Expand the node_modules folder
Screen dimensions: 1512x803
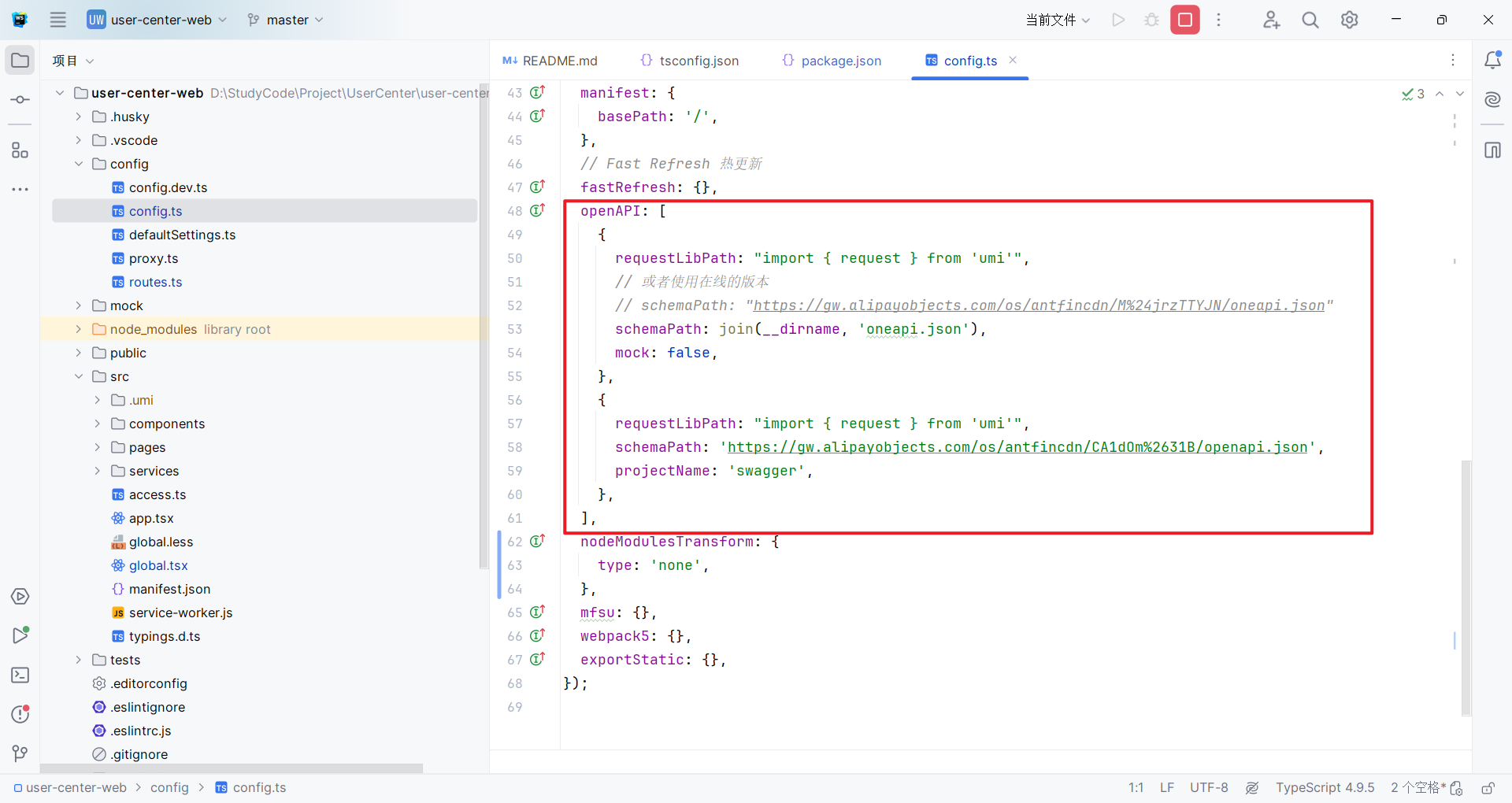point(78,329)
